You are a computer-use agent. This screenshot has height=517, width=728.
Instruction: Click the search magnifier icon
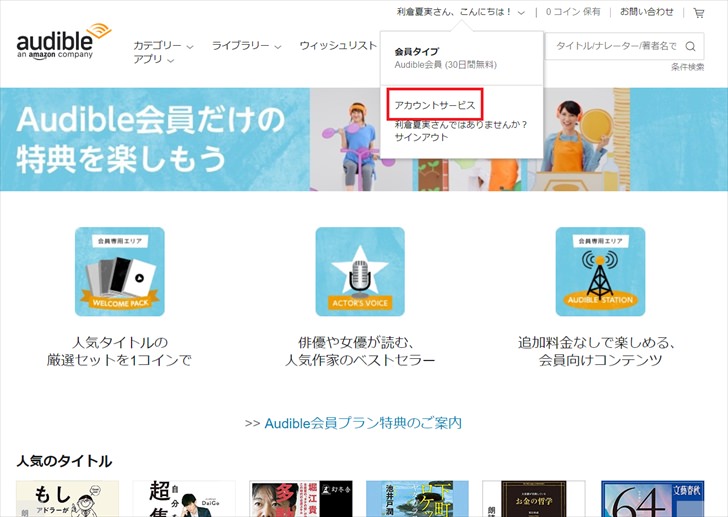click(690, 46)
